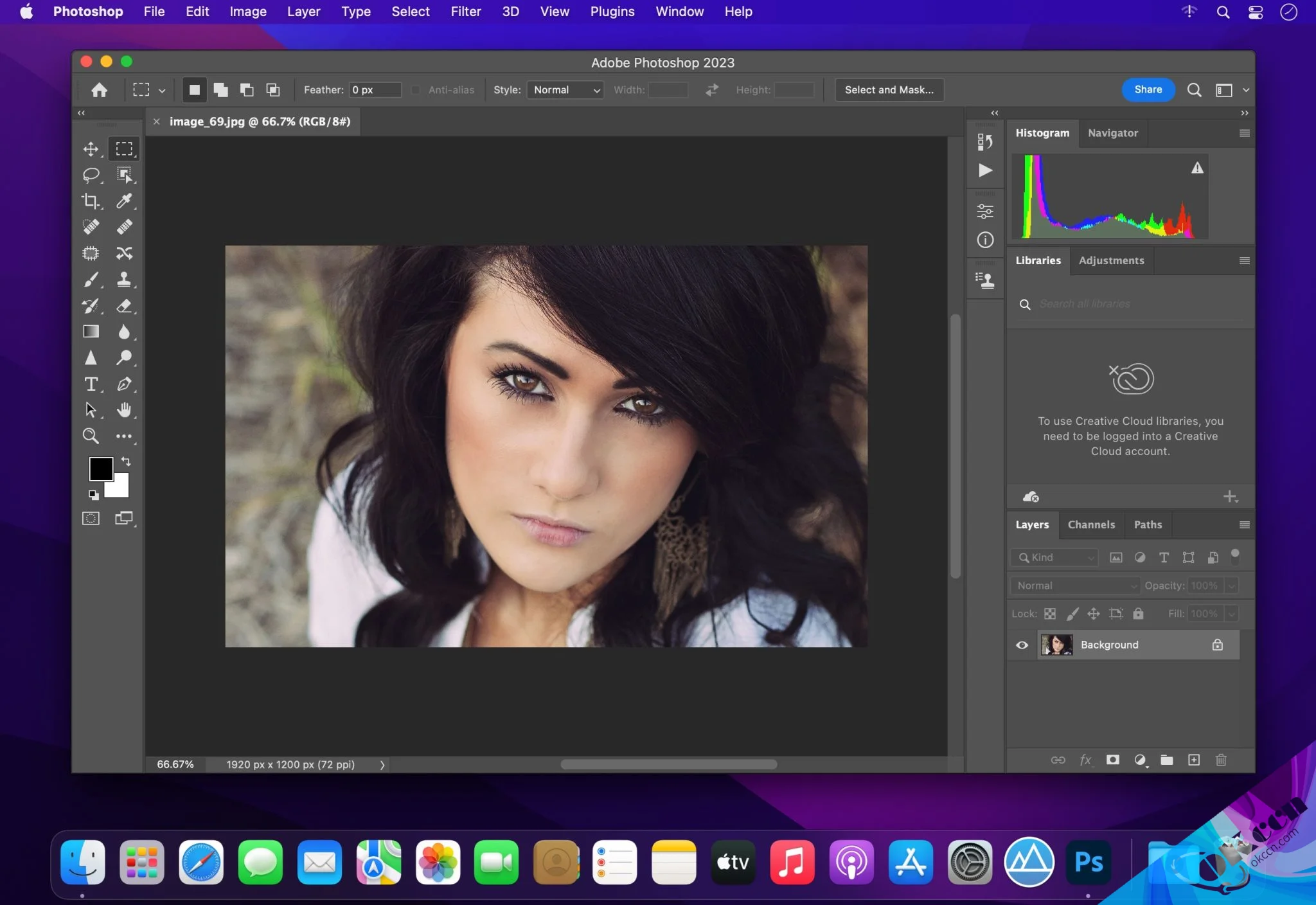1316x905 pixels.
Task: Click the Home icon in options bar
Action: (99, 90)
